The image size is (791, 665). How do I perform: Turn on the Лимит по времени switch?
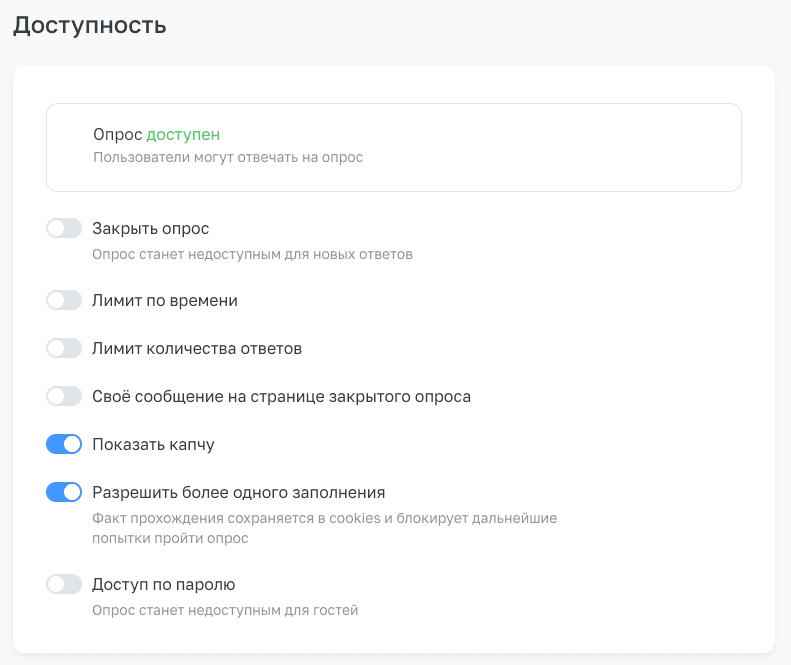pyautogui.click(x=64, y=300)
